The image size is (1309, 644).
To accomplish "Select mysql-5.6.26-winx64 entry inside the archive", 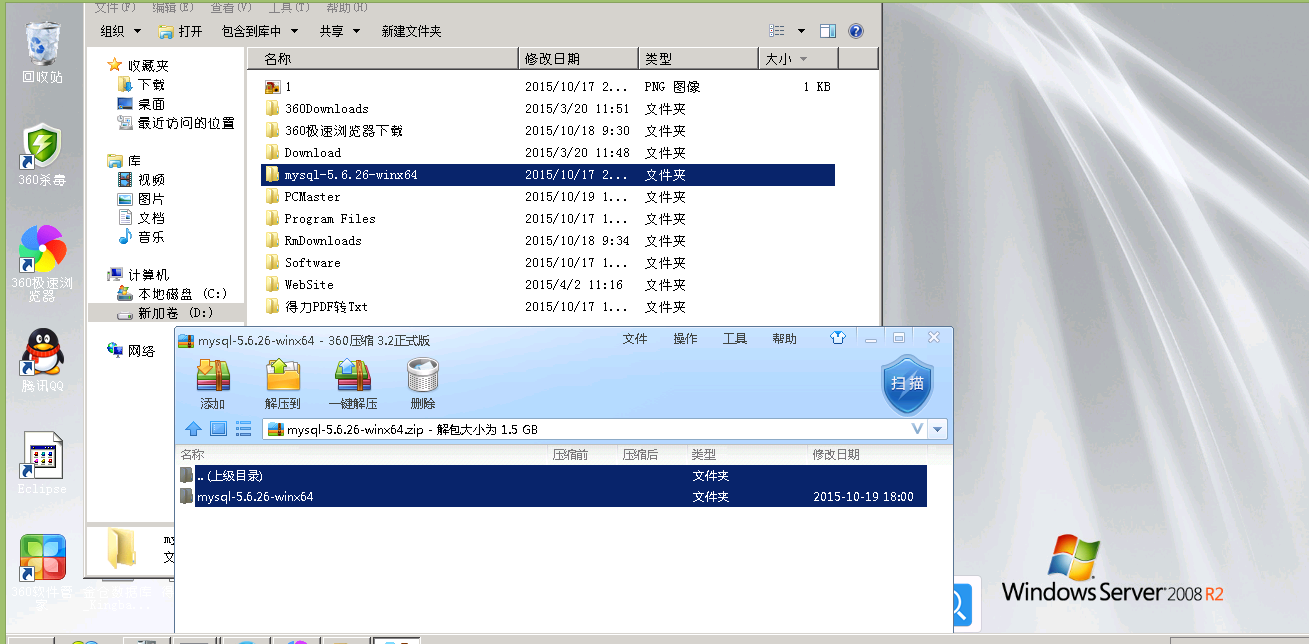I will [x=551, y=497].
